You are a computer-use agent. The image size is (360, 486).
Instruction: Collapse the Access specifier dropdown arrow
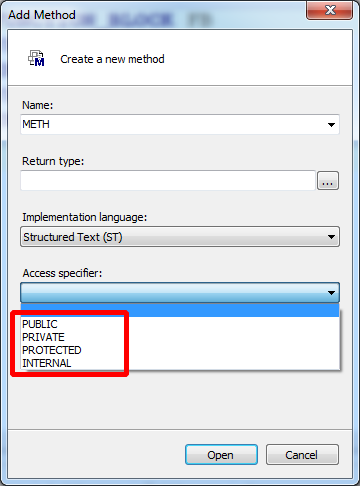click(331, 293)
